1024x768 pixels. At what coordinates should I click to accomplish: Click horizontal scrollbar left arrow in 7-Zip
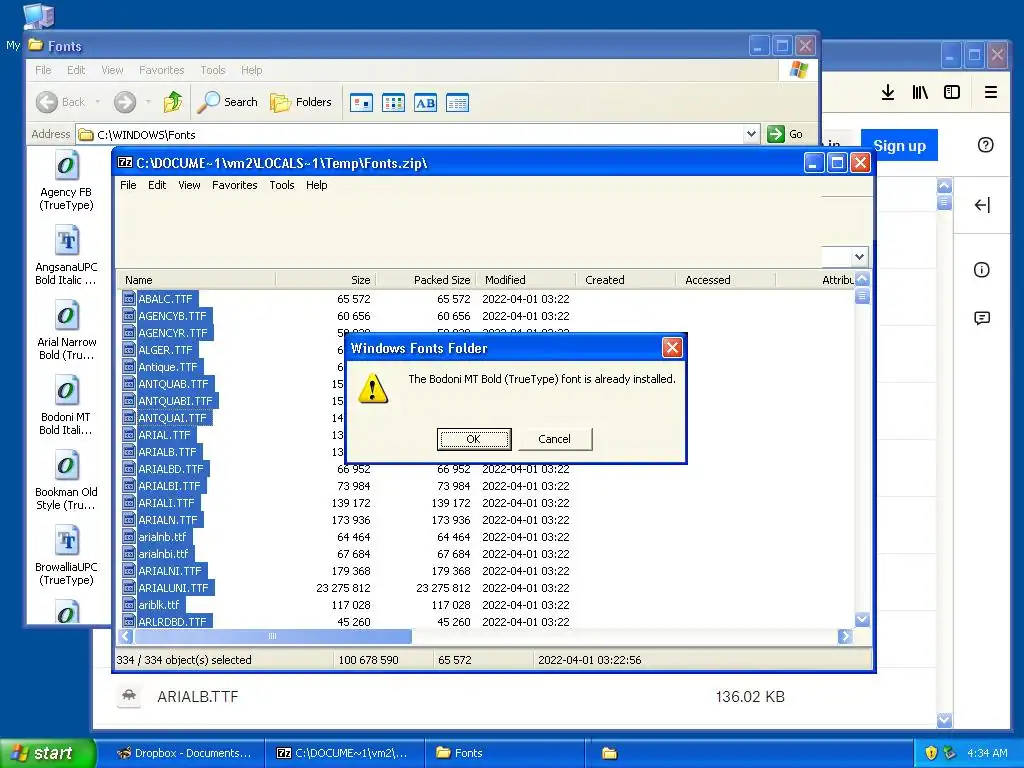(x=126, y=636)
